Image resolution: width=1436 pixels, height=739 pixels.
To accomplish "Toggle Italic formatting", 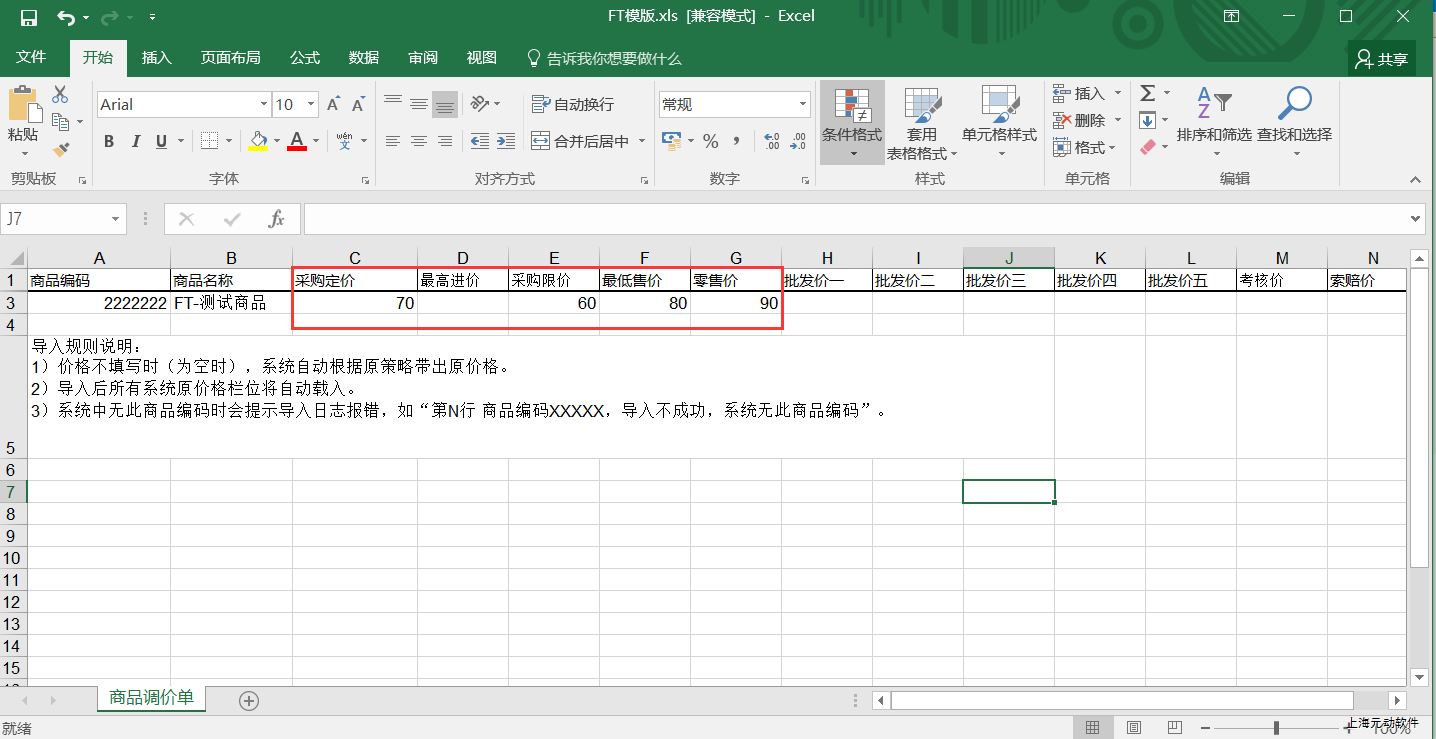I will click(x=135, y=141).
